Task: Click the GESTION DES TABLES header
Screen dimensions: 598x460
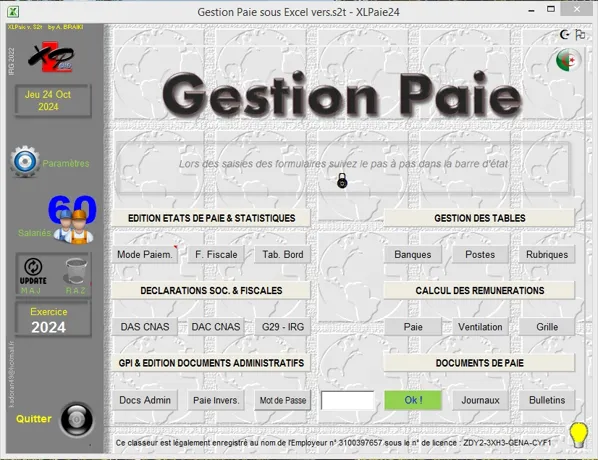Action: (479, 218)
